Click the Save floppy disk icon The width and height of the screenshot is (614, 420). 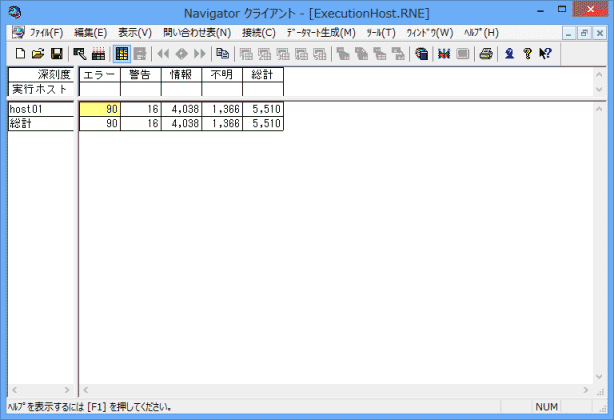click(56, 53)
